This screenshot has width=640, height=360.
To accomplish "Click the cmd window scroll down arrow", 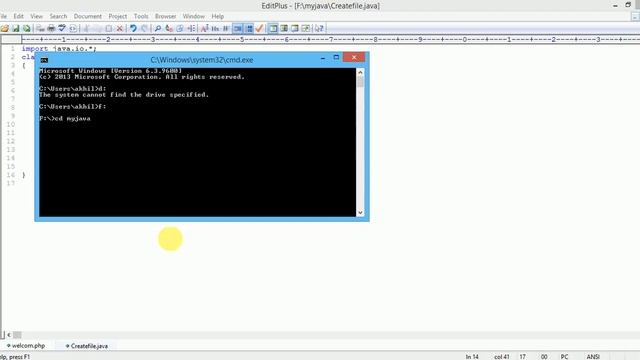I will (x=360, y=212).
